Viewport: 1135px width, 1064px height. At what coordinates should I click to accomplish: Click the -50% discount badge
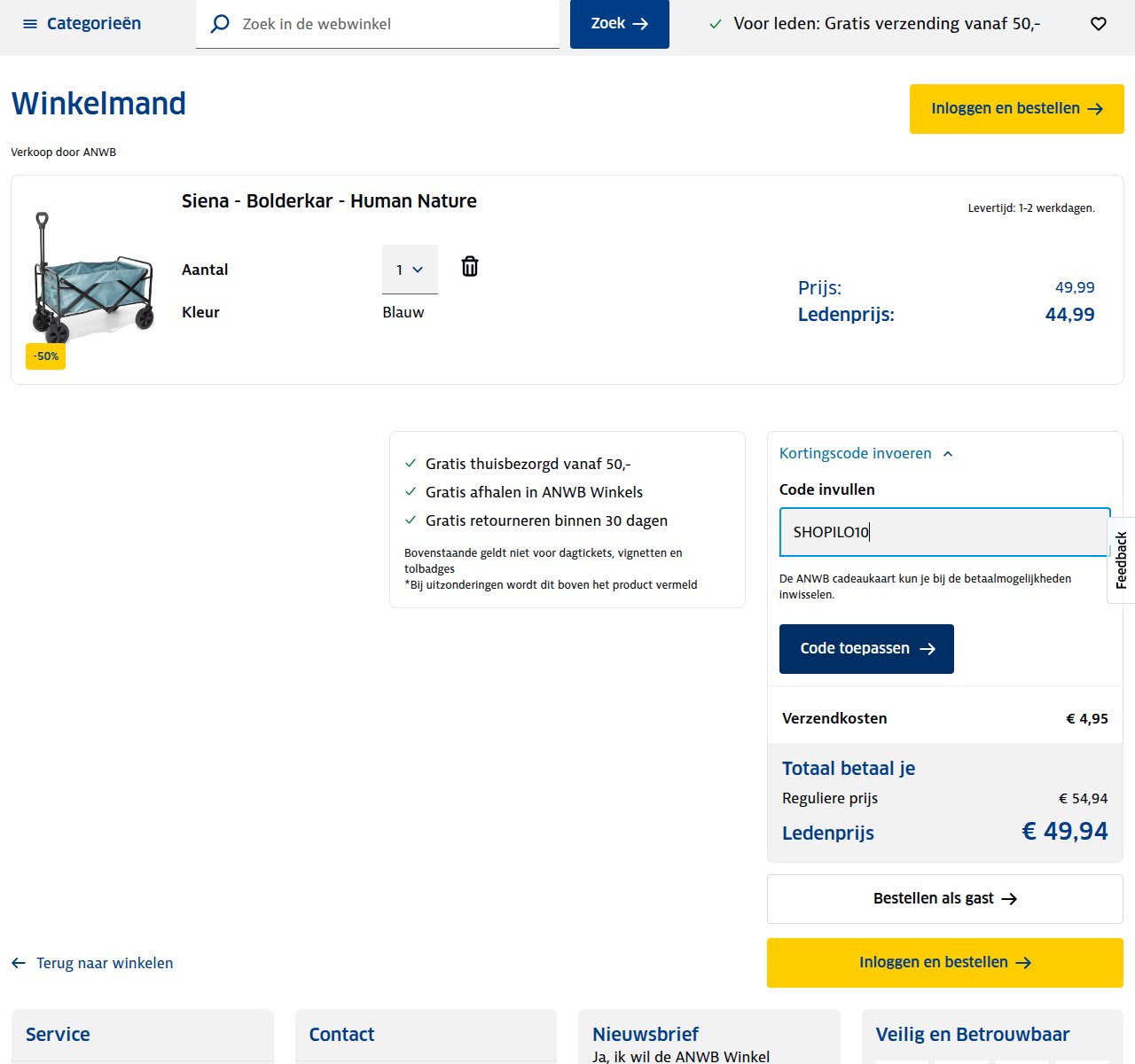pyautogui.click(x=46, y=356)
